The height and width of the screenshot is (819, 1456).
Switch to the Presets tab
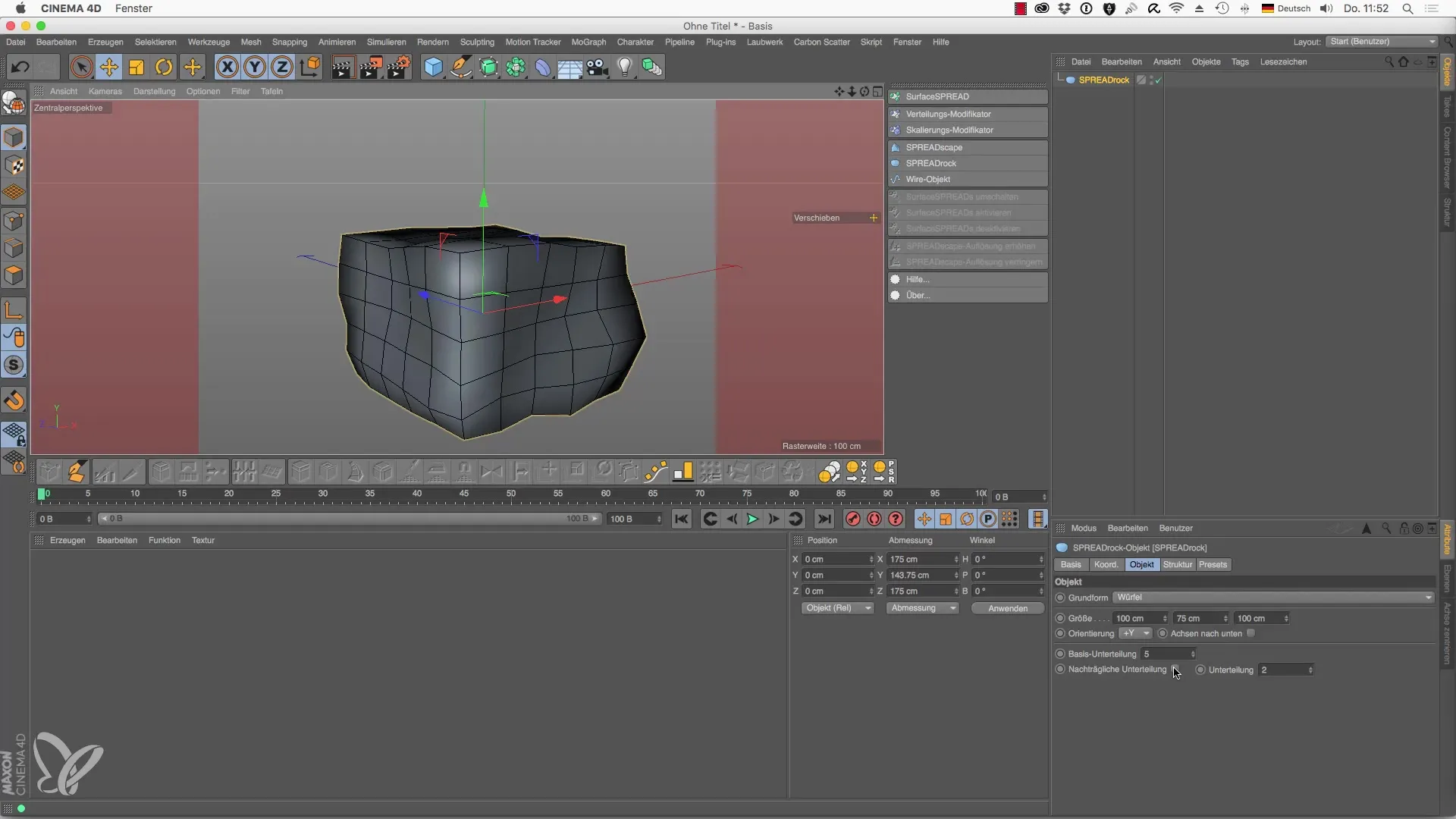[1213, 564]
